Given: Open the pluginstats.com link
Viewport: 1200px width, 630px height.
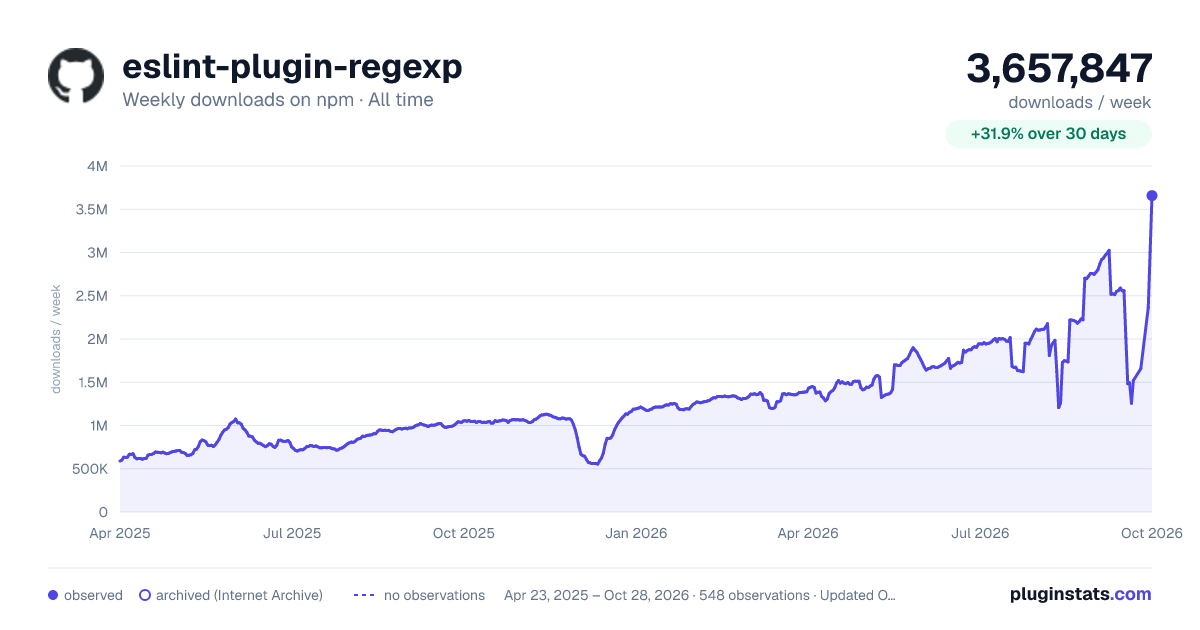Looking at the screenshot, I should coord(1081,594).
